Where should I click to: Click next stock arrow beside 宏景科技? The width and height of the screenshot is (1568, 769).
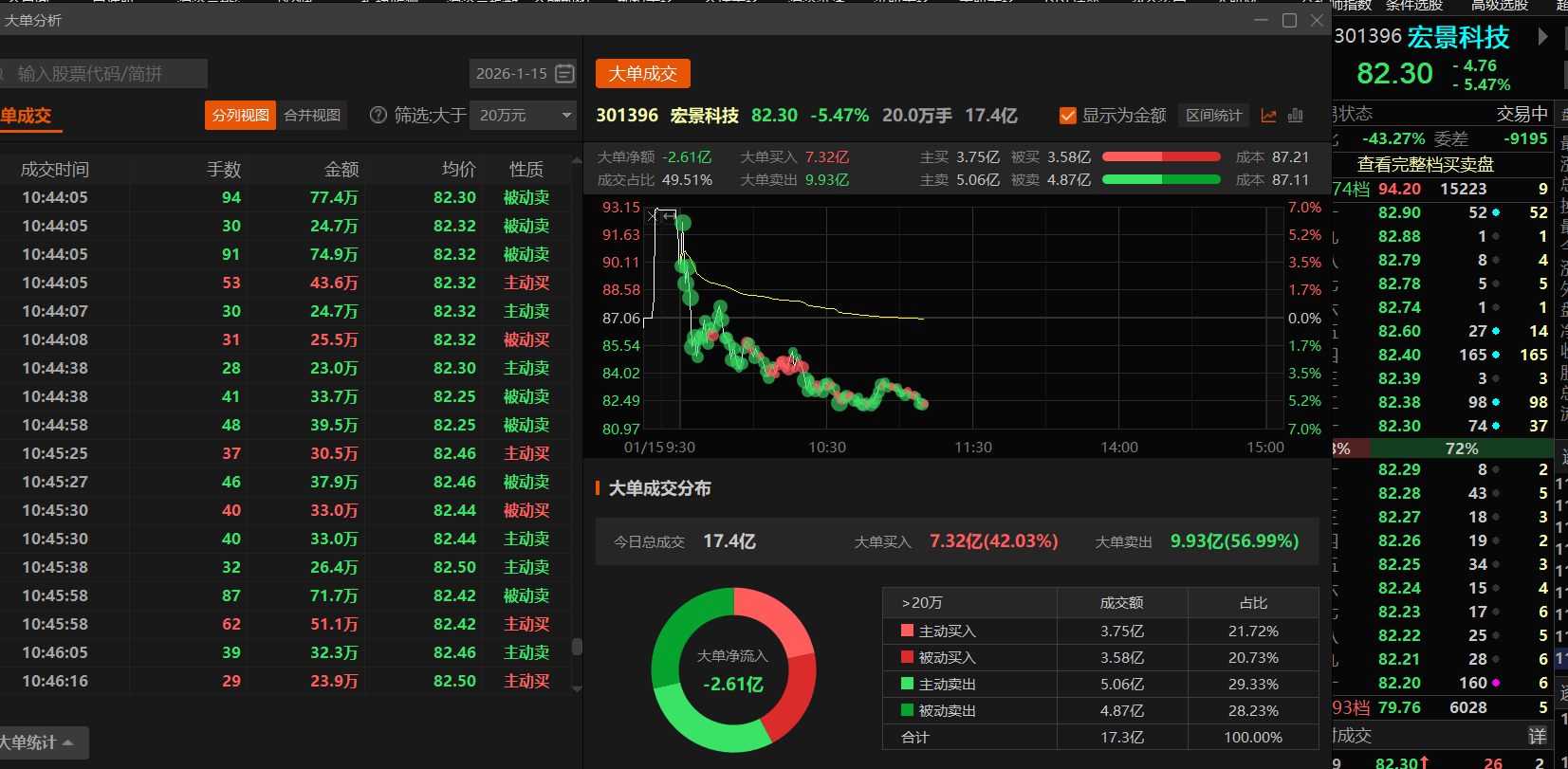tap(1542, 37)
